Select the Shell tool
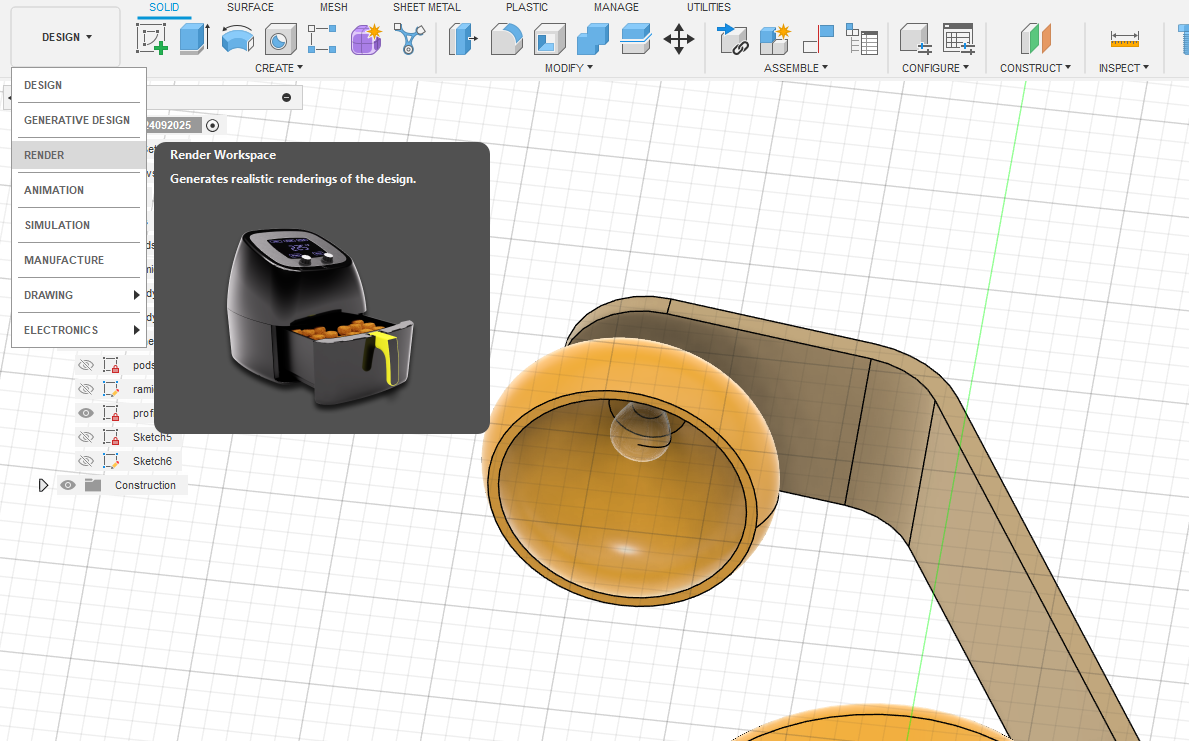The image size is (1189, 741). pos(550,39)
